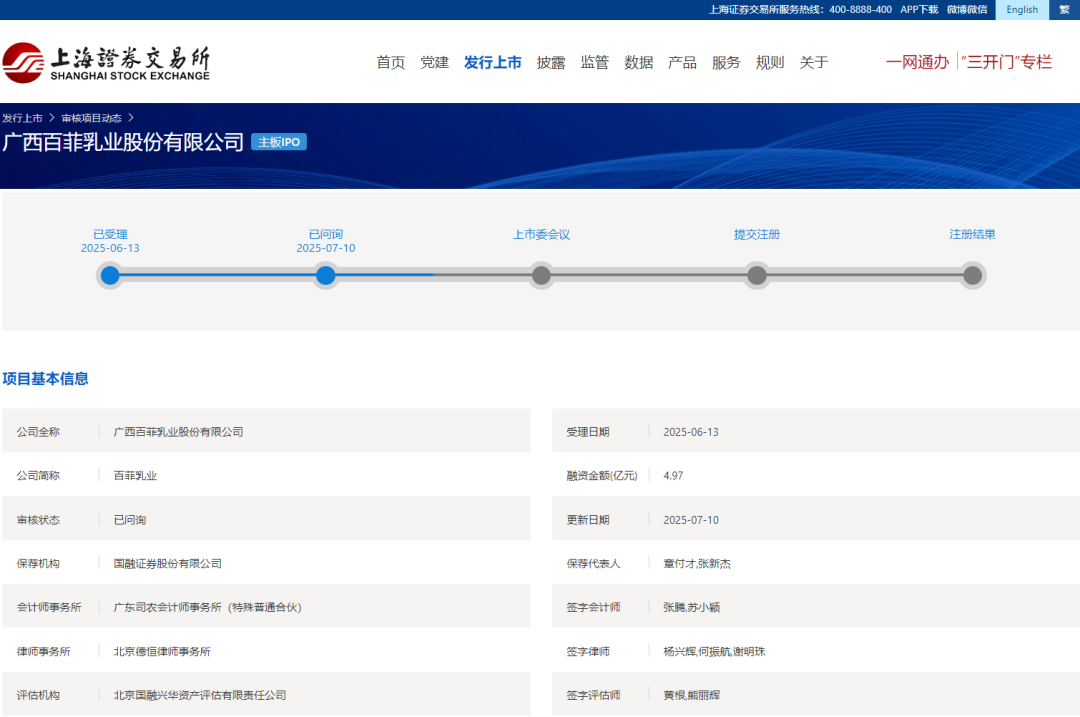Click the 项目基本信息 section heading
The image size is (1080, 717).
[x=45, y=379]
